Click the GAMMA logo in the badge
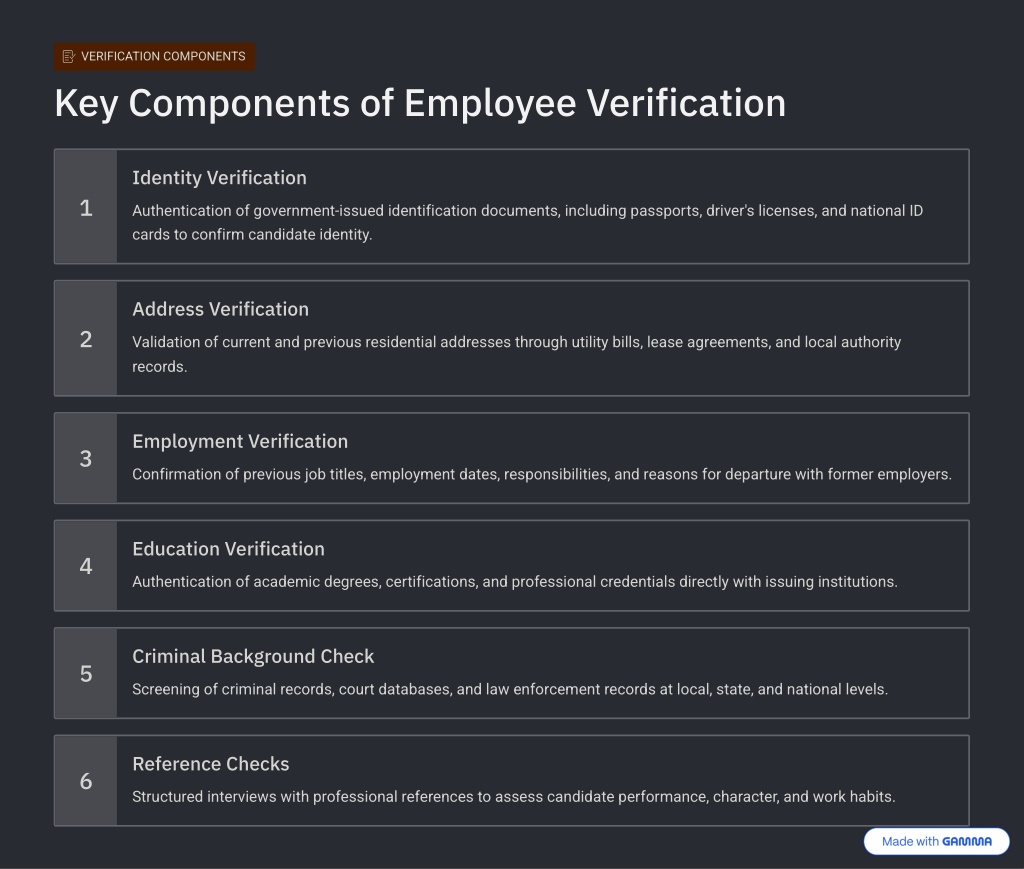This screenshot has width=1024, height=869. 966,842
